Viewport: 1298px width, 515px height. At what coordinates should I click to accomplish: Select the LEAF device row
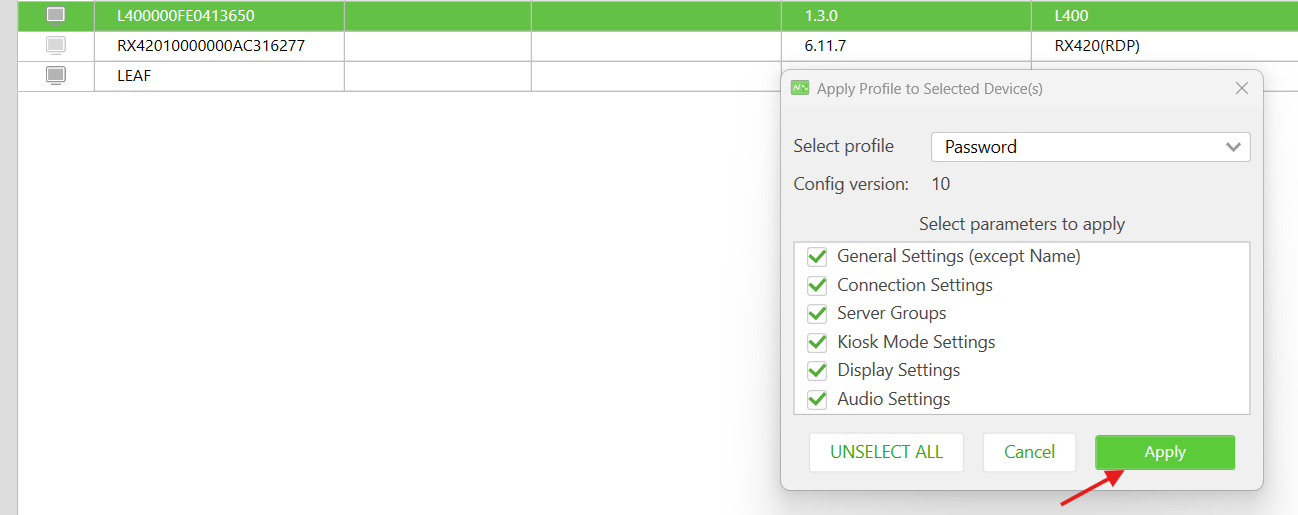pyautogui.click(x=399, y=76)
